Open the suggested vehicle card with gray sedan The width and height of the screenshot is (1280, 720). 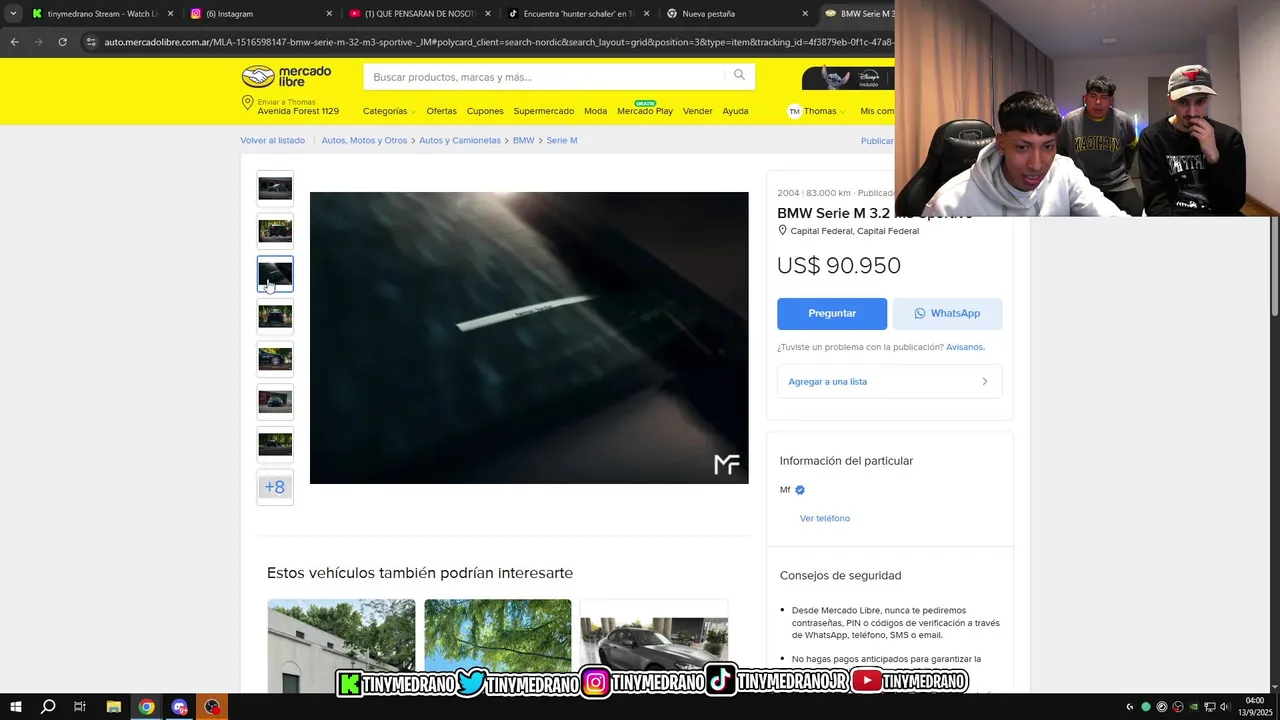click(x=654, y=646)
